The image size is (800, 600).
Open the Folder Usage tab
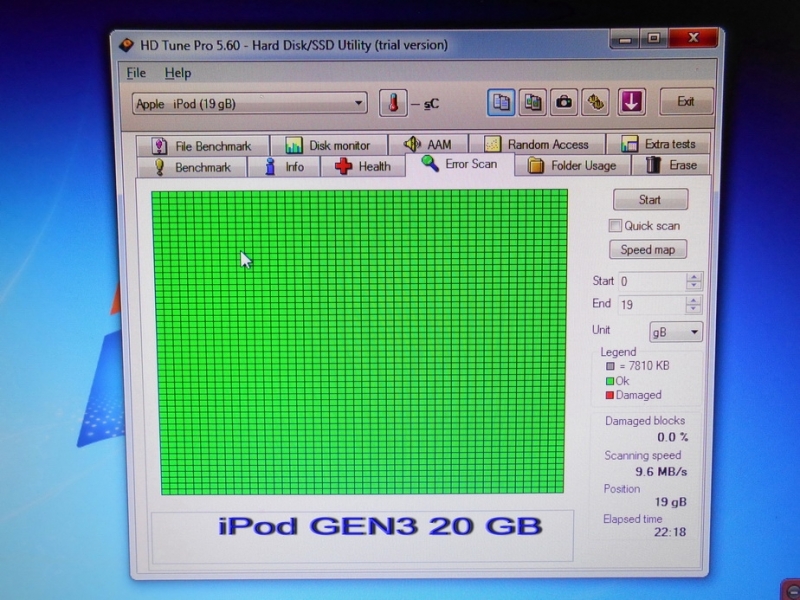click(x=572, y=166)
